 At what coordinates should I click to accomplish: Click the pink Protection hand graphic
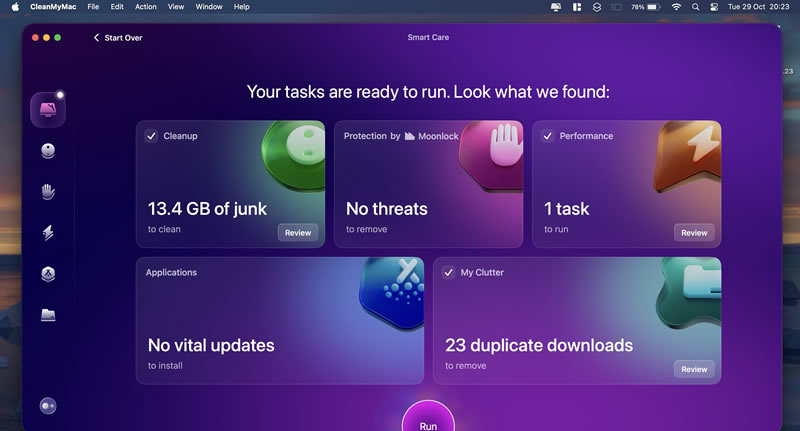click(x=492, y=155)
